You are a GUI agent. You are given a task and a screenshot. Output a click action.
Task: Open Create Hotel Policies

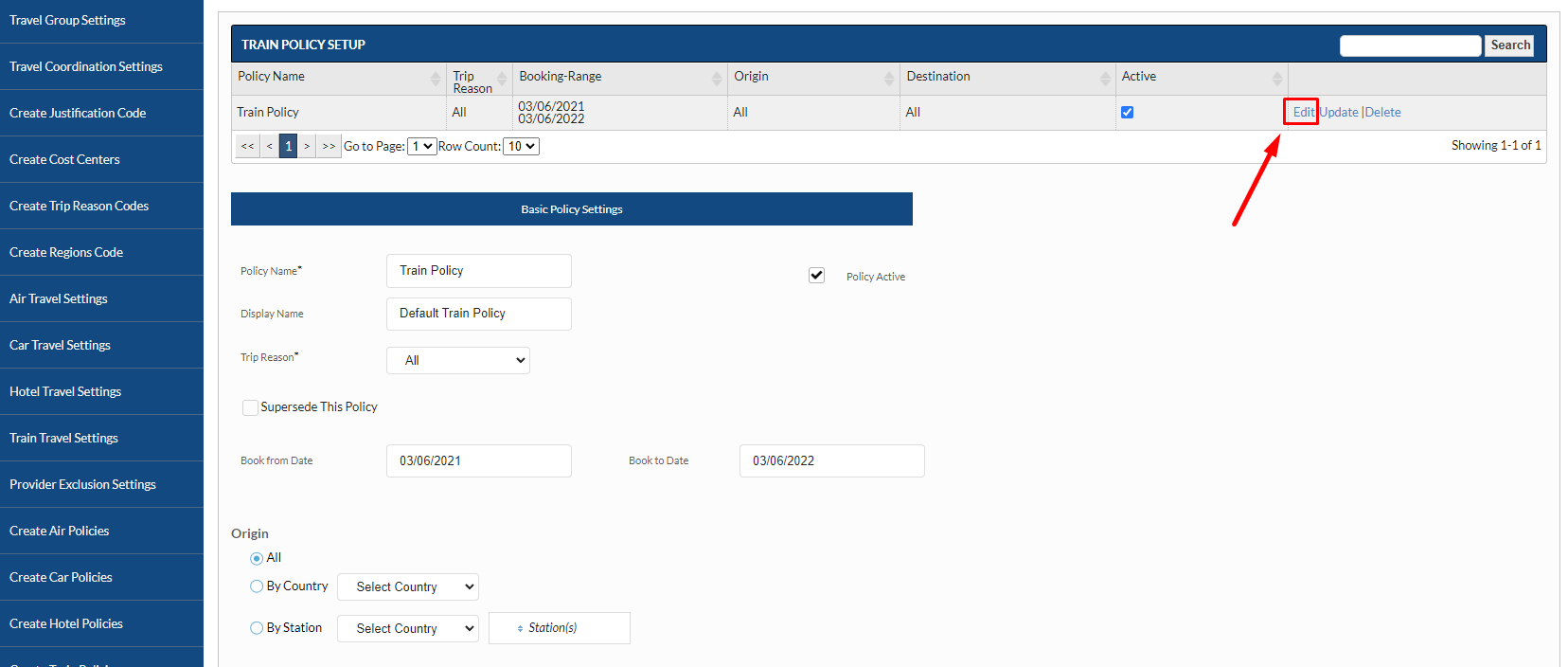click(101, 623)
